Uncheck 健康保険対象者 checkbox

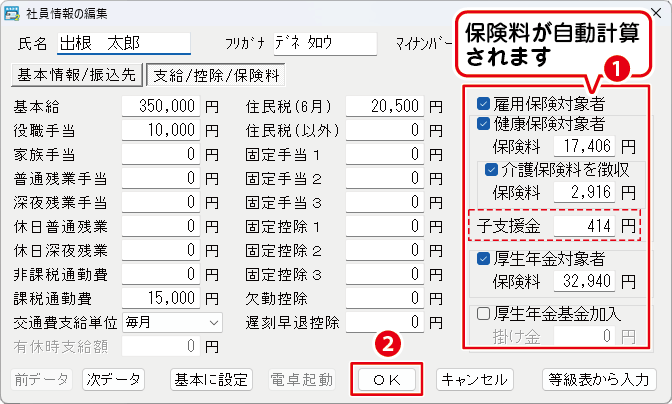click(484, 124)
